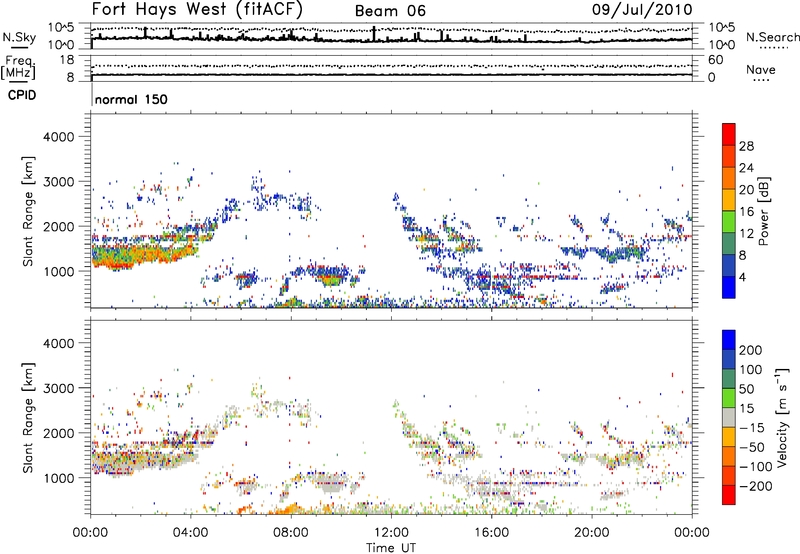This screenshot has width=800, height=554.
Task: Click the 'Fort Hays West (fitACF)' title
Action: (197, 9)
